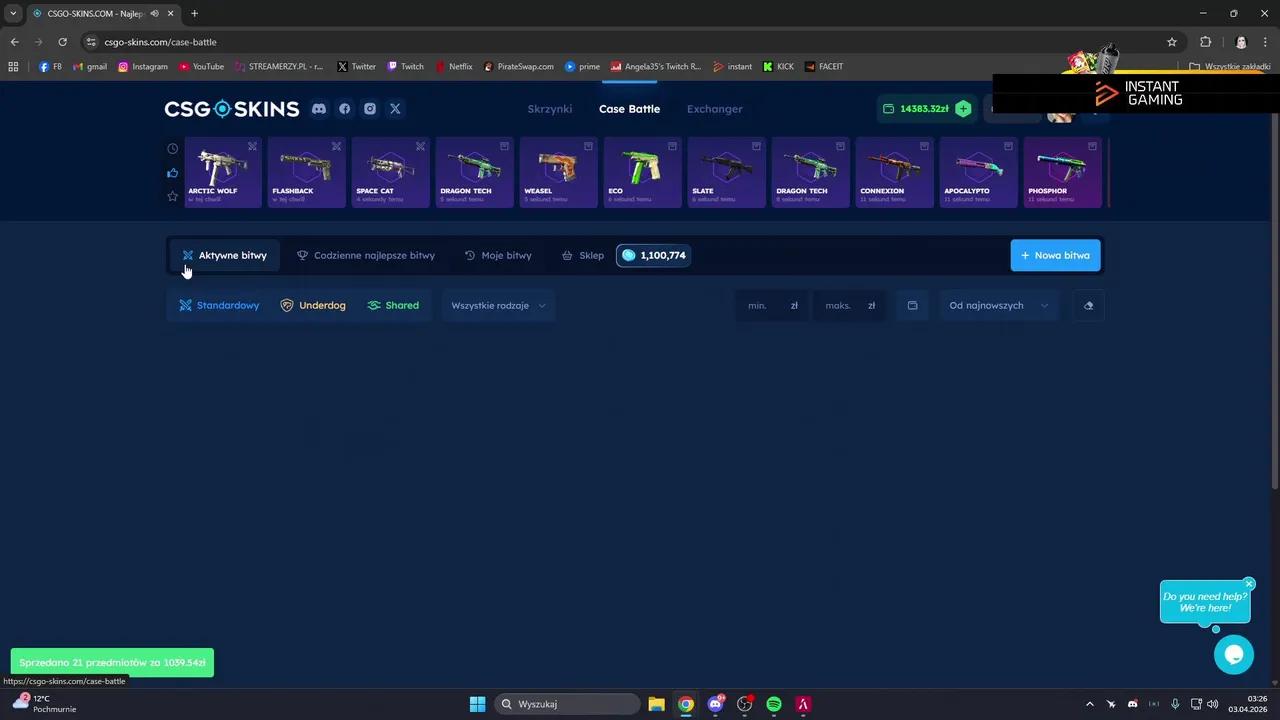Switch to the Skrzynki tab
Image resolution: width=1280 pixels, height=720 pixels.
549,108
